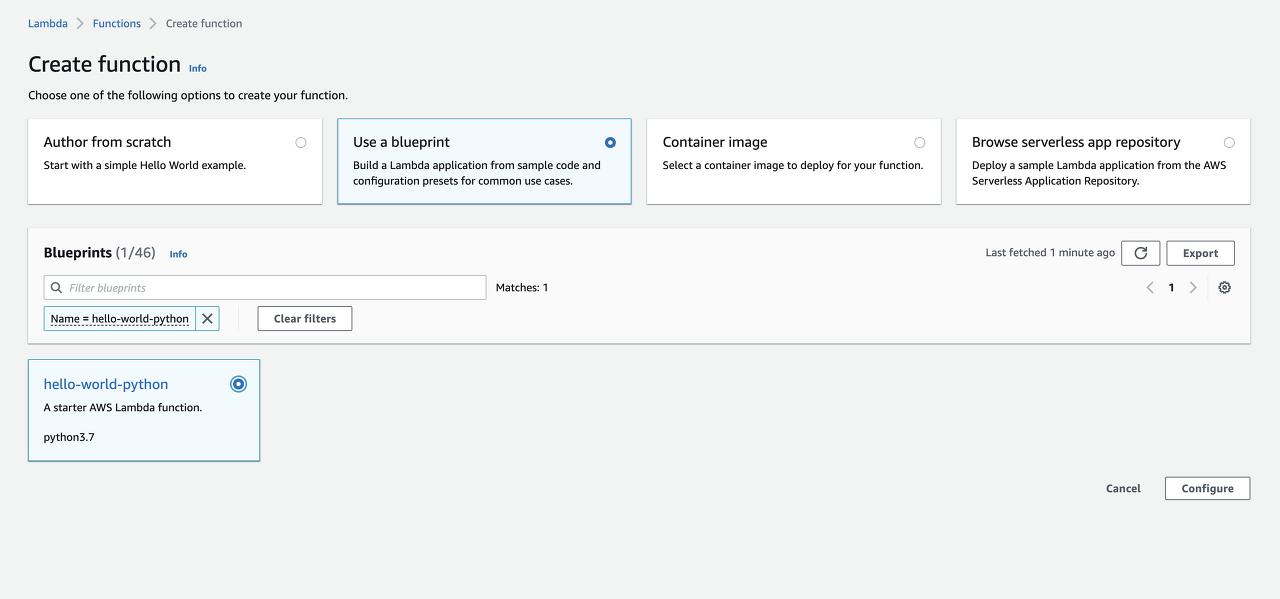This screenshot has height=599, width=1280.
Task: Open blueprint preferences gear icon
Action: 1224,287
